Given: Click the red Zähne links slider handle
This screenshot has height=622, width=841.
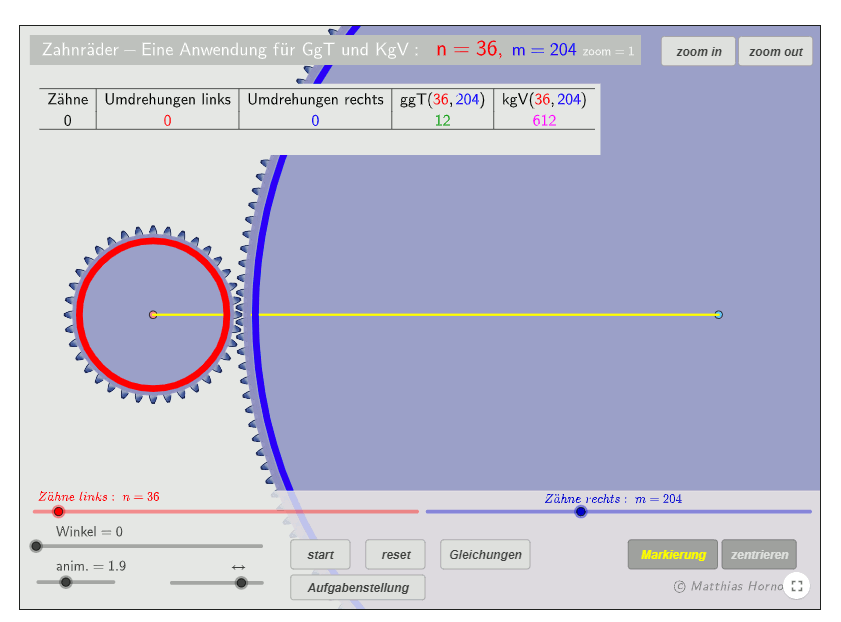Looking at the screenshot, I should [58, 512].
